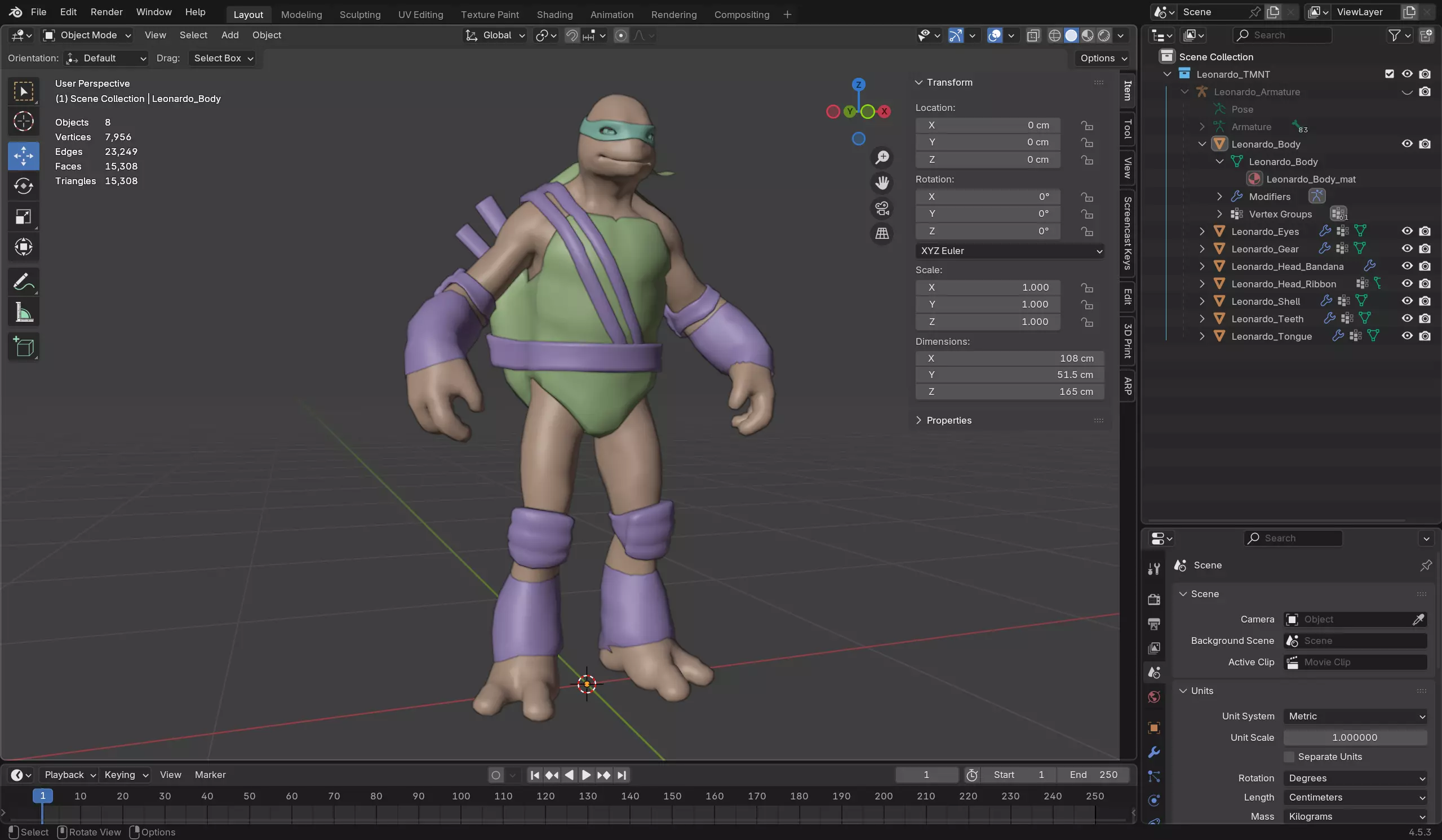1442x840 pixels.
Task: Switch perspective/orthographic grid icon
Action: pos(882,233)
